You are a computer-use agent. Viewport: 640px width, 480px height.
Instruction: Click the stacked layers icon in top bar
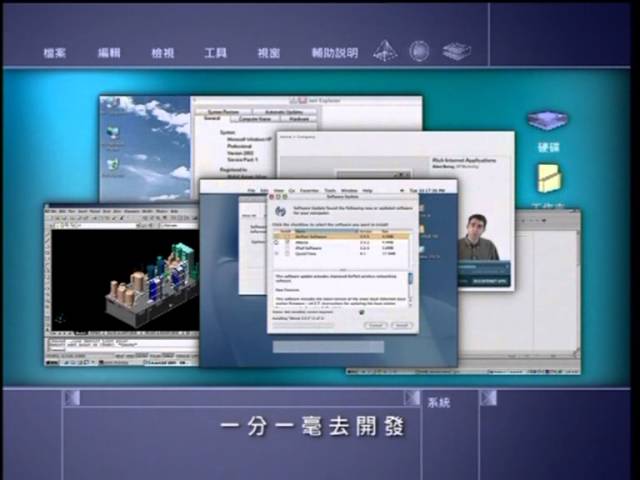[456, 50]
